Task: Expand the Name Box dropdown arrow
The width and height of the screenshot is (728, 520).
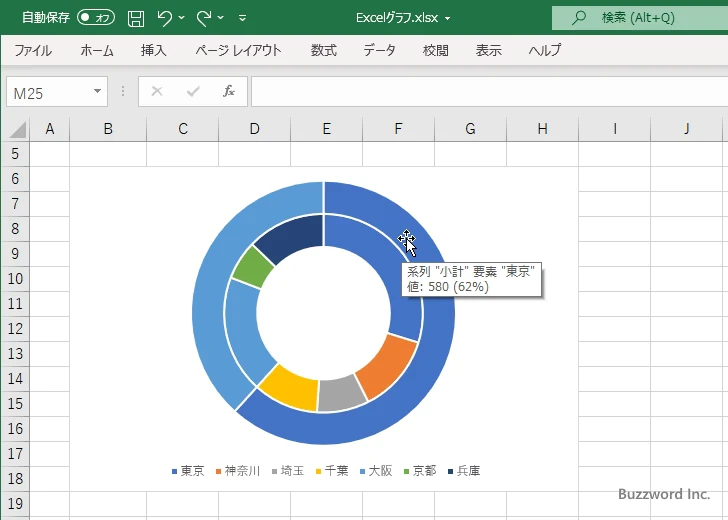Action: (x=97, y=91)
